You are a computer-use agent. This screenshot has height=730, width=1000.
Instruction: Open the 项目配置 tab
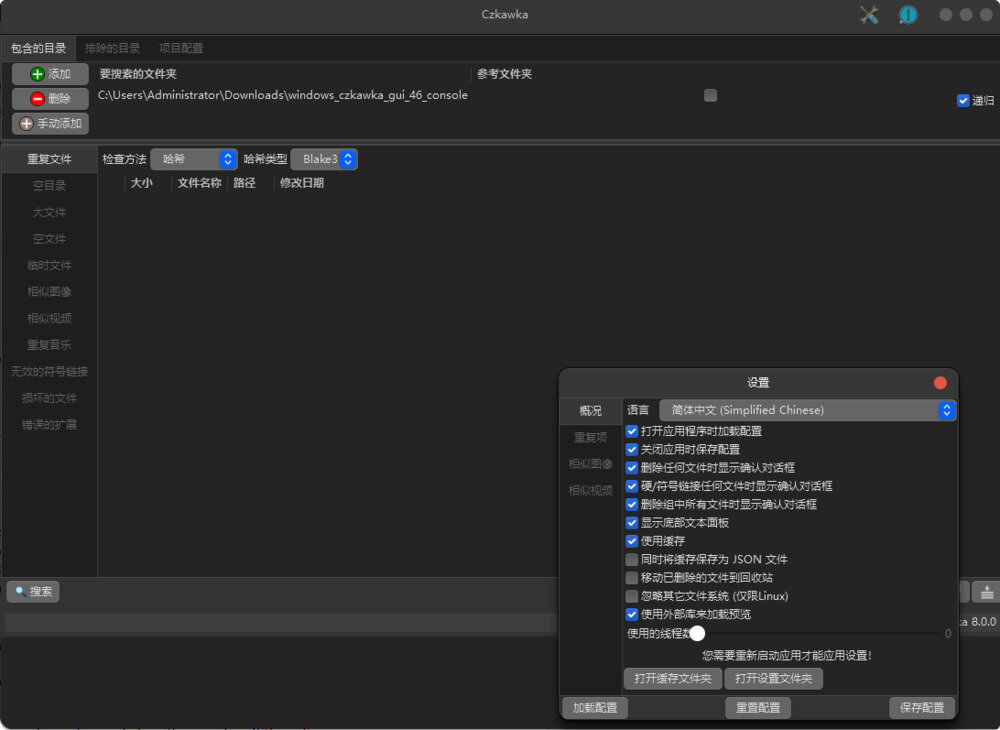pyautogui.click(x=182, y=47)
